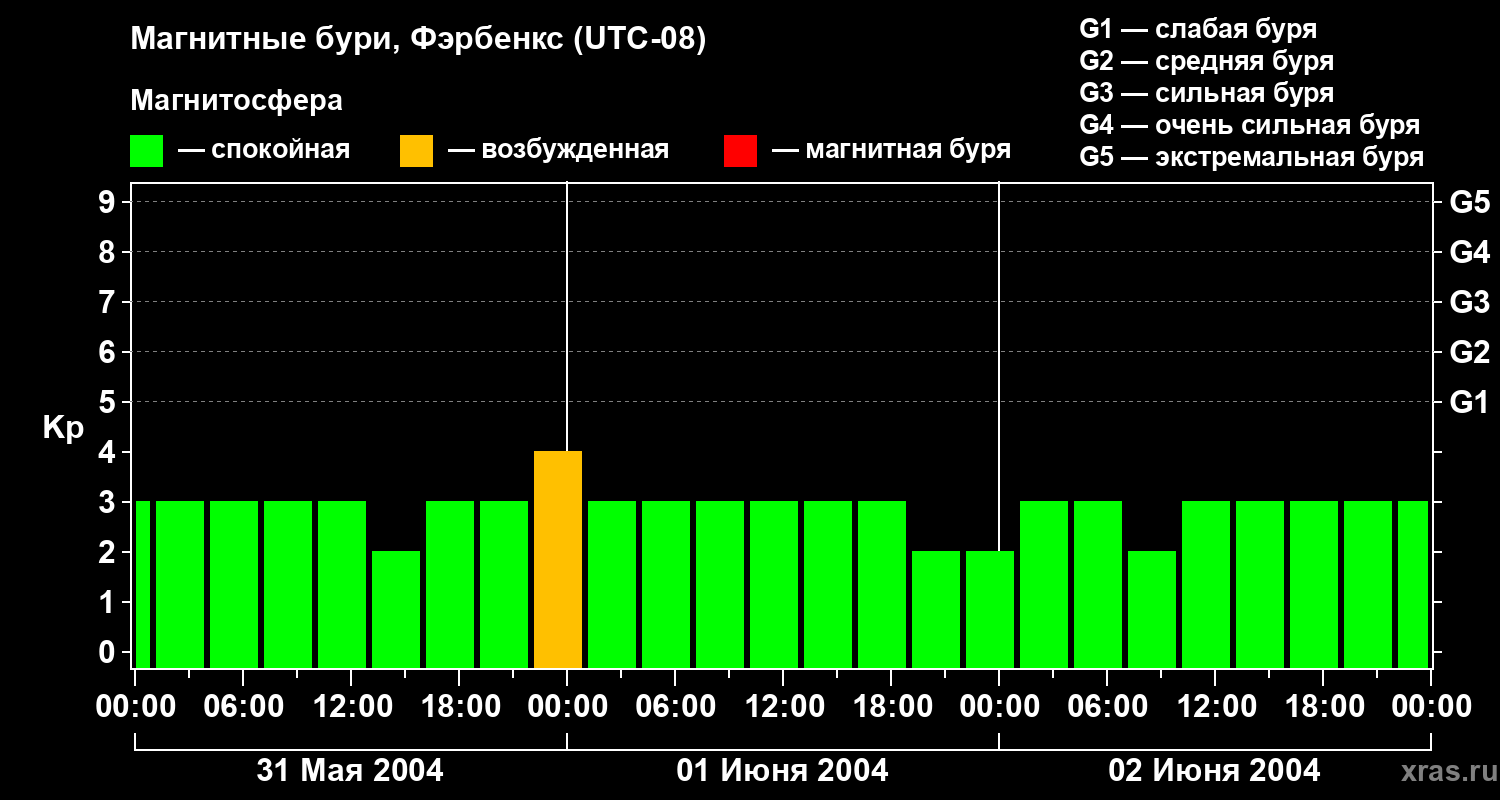Click the 'Магнитосфера' heading
This screenshot has height=800, width=1500.
click(236, 101)
